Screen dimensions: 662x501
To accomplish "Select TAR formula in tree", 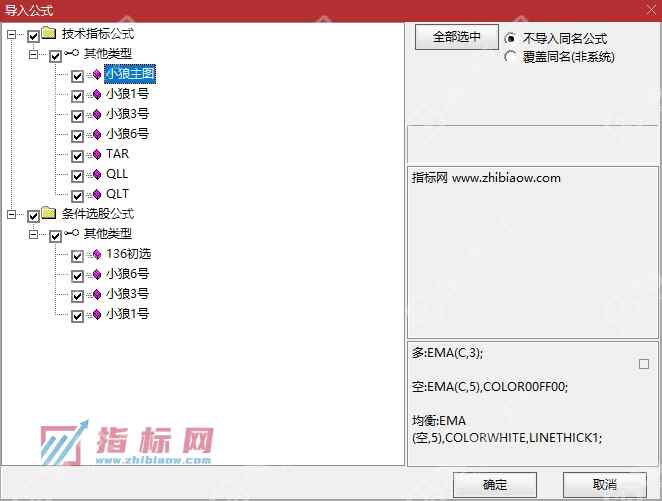I will (117, 154).
